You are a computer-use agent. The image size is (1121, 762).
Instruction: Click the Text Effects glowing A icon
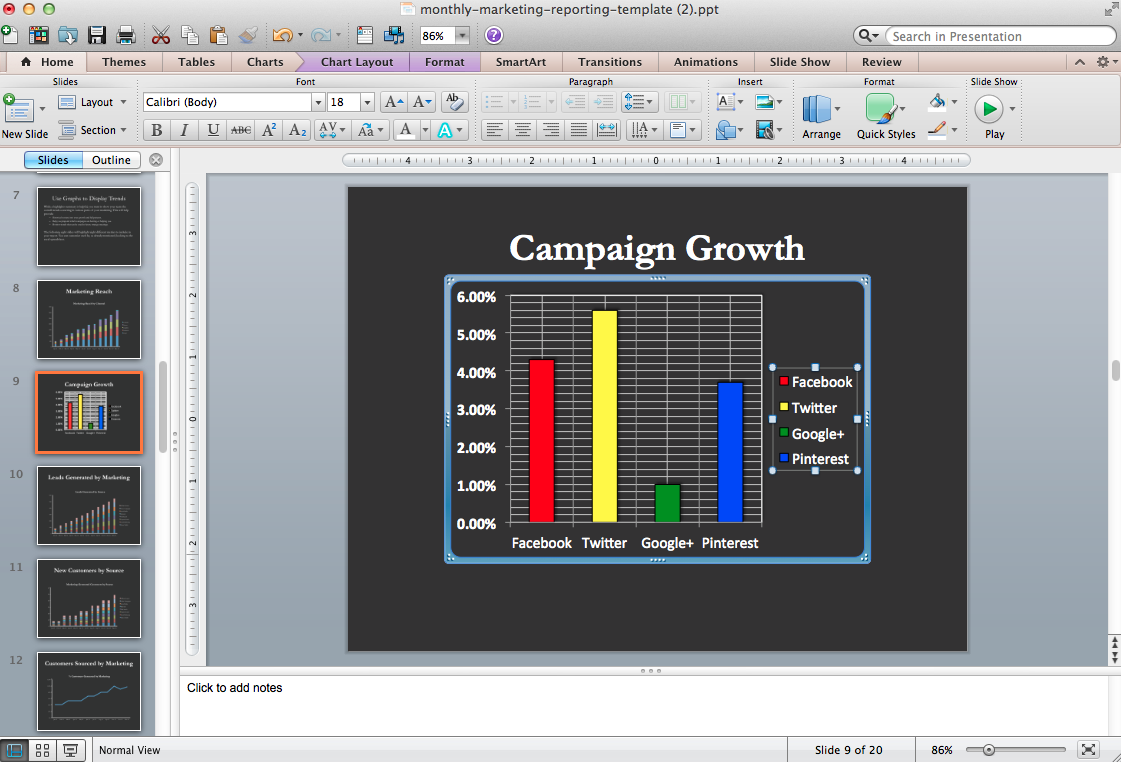[445, 130]
